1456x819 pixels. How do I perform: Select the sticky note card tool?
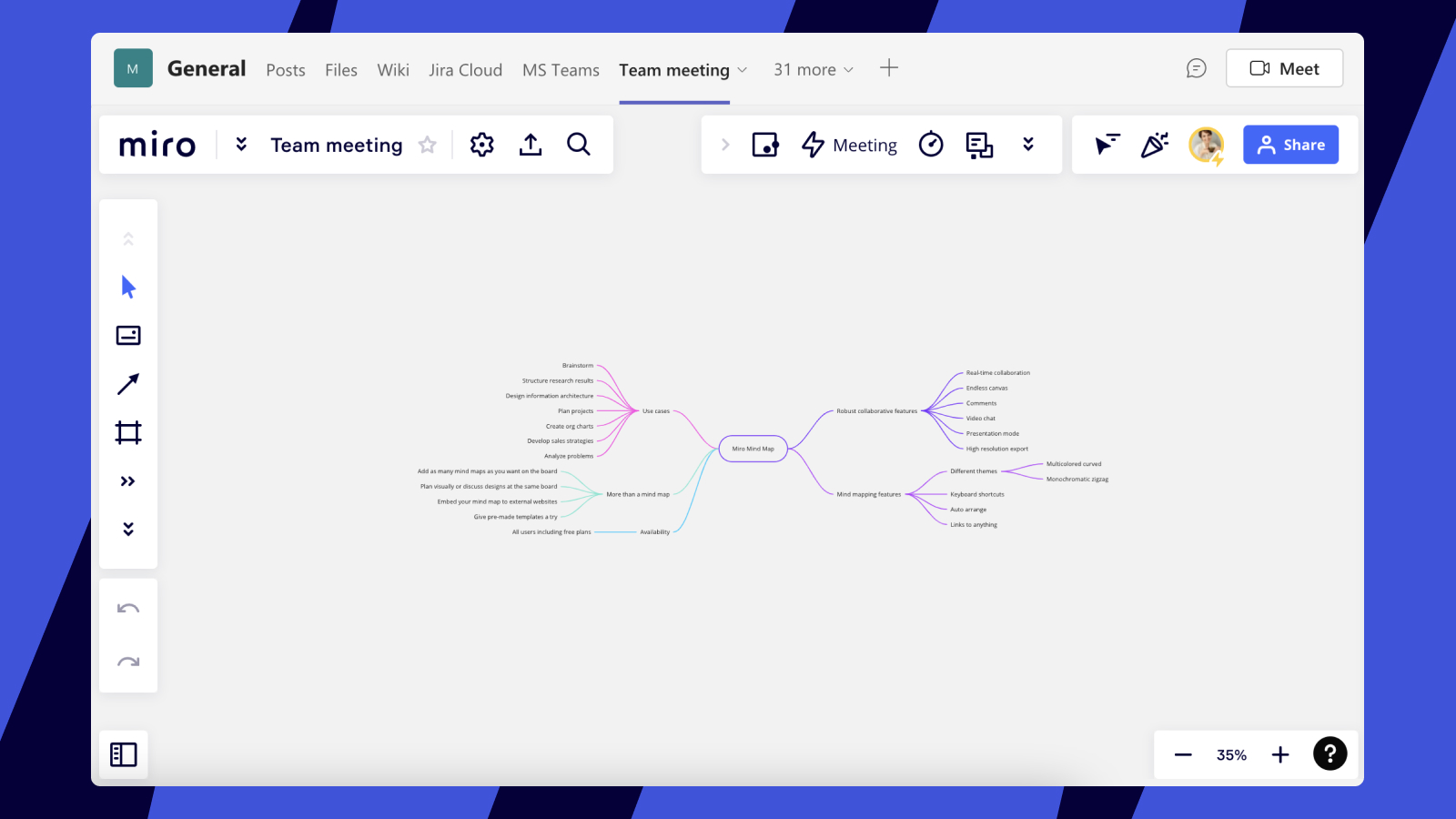(128, 336)
